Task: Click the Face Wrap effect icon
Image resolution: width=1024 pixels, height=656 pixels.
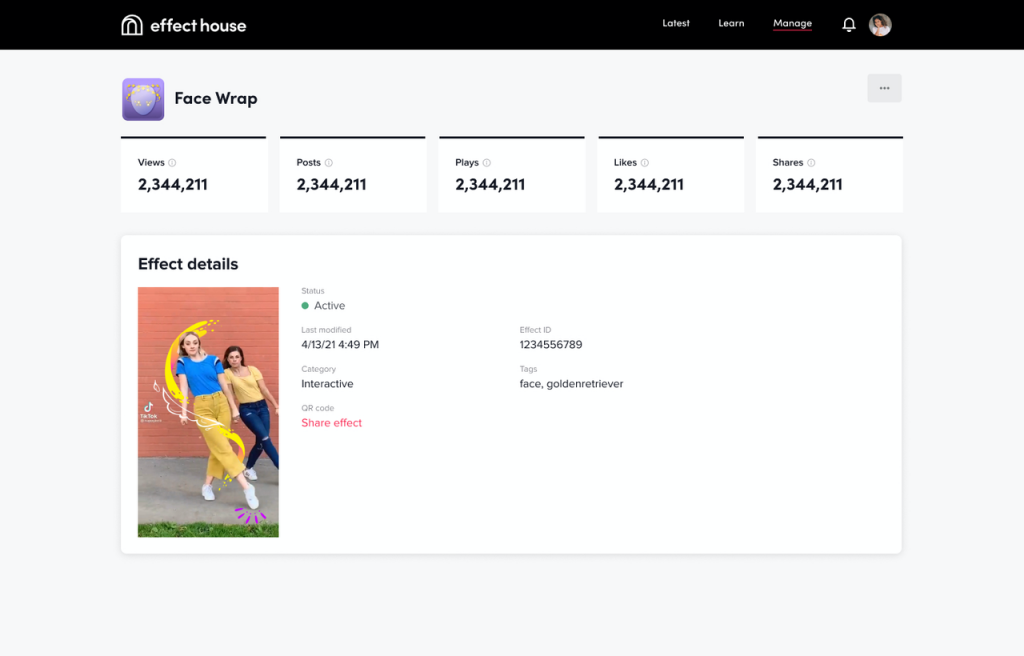Action: tap(143, 99)
